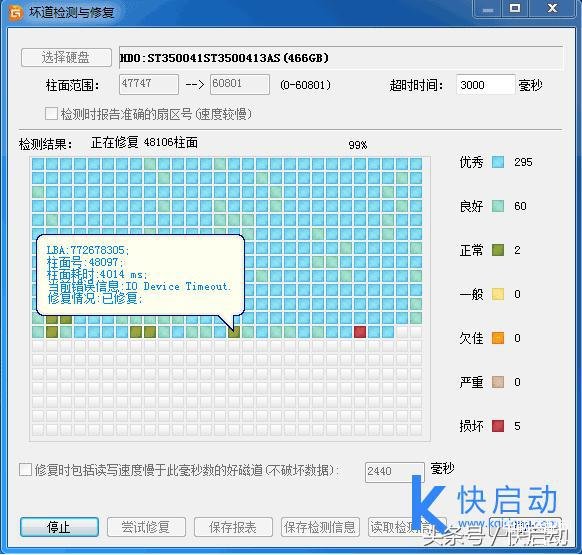Click the 柱面耗时:4014 ms tooltip line

click(97, 274)
